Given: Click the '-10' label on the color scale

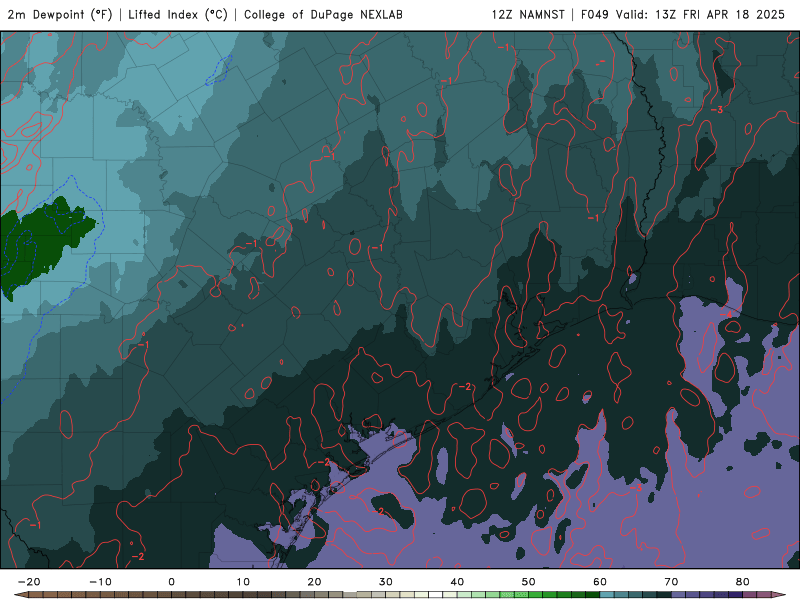Looking at the screenshot, I should [x=100, y=582].
